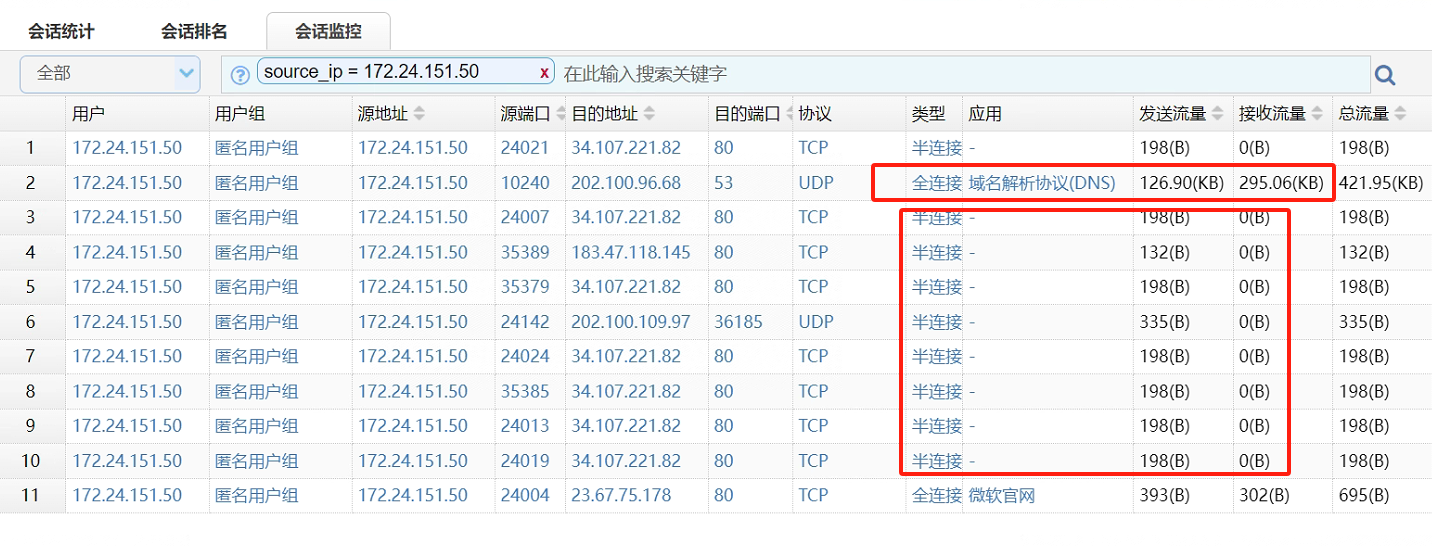Image resolution: width=1432 pixels, height=546 pixels.
Task: Select total traffic 421.95(KB) cell
Action: 1381,183
